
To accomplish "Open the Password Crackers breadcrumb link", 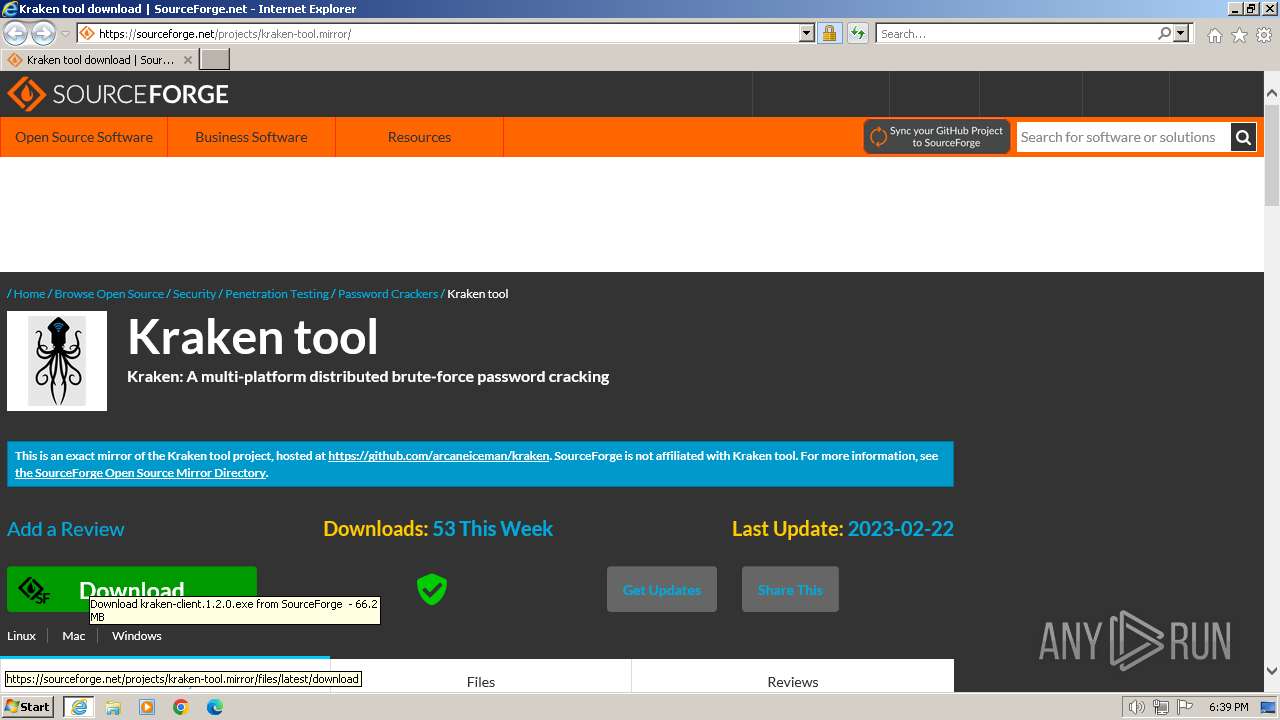I will click(x=388, y=294).
